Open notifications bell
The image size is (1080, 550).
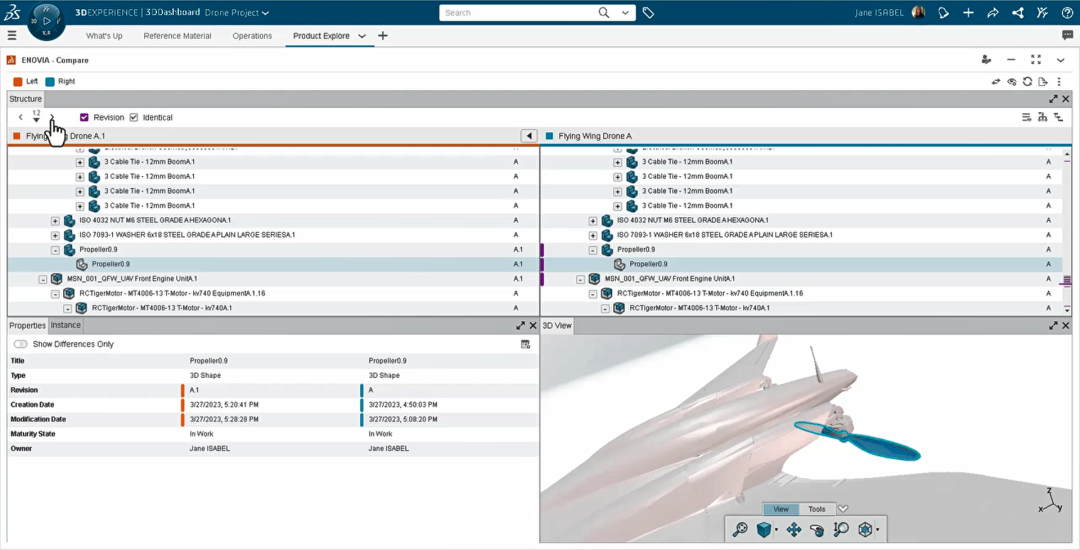click(944, 12)
